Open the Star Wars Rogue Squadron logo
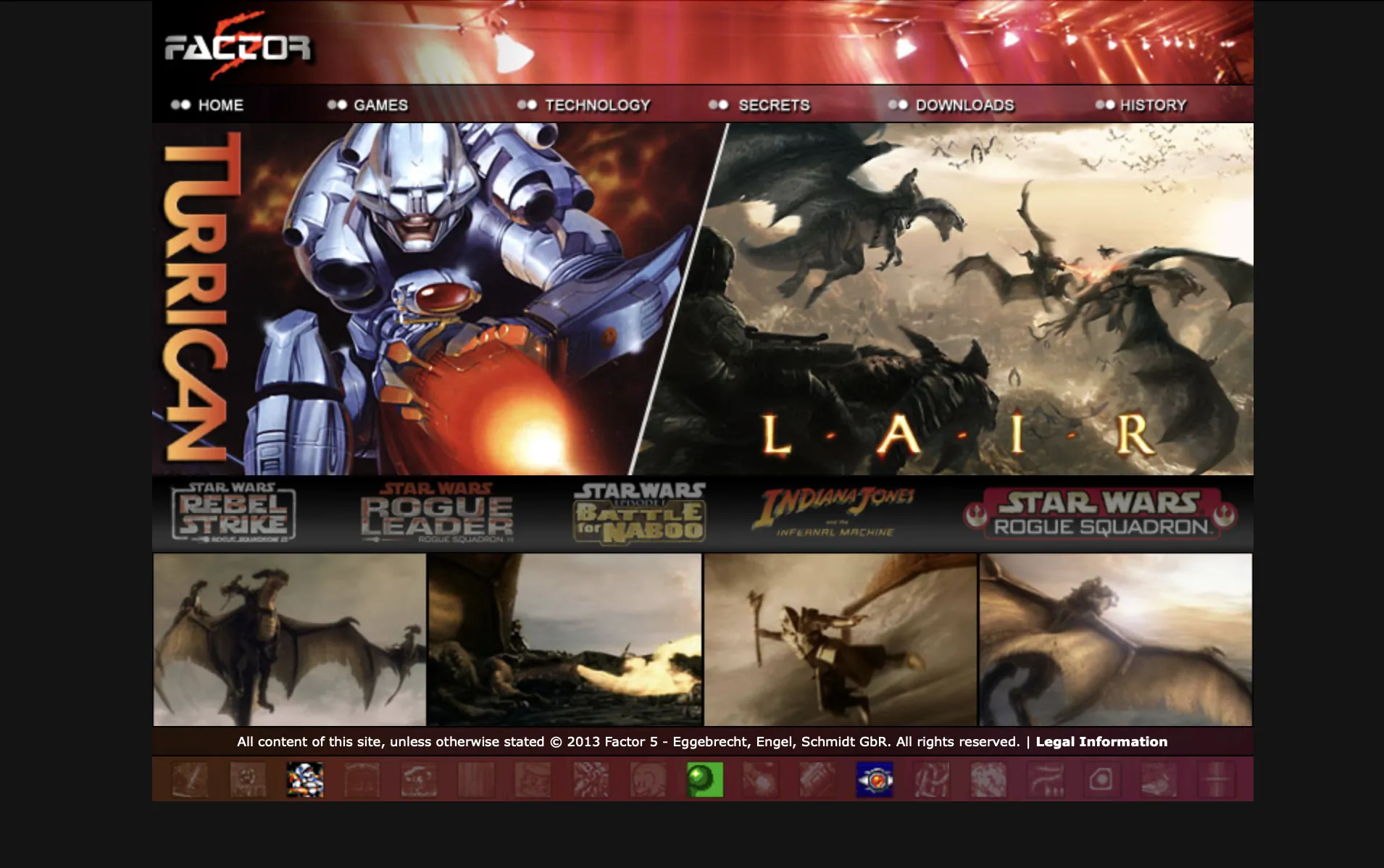The width and height of the screenshot is (1384, 868). coord(1105,512)
